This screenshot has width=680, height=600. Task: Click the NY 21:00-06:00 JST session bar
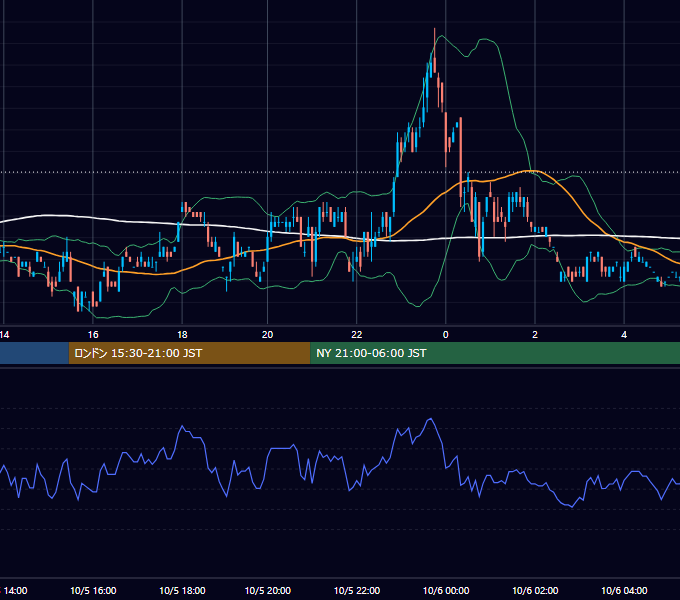495,353
